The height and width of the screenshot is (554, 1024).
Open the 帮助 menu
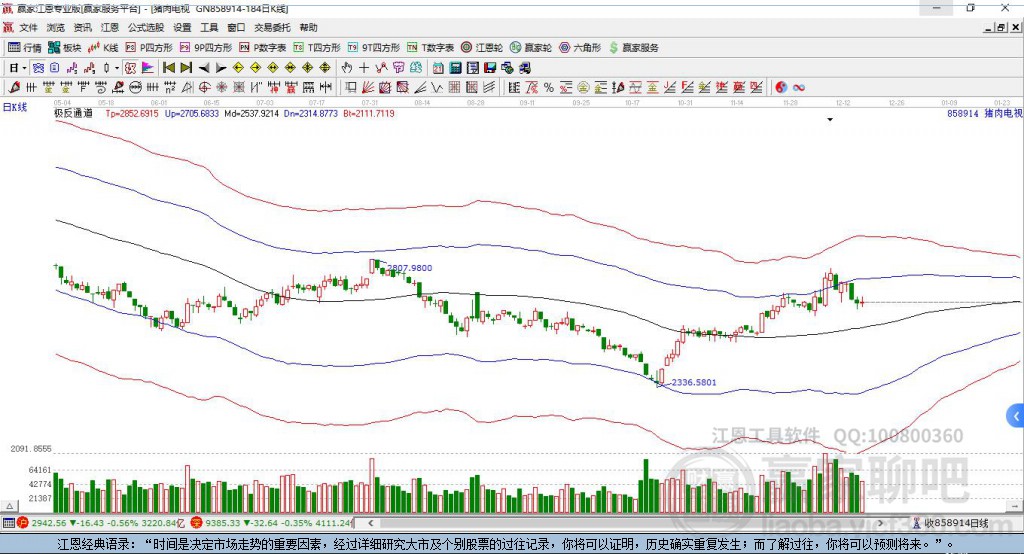308,27
